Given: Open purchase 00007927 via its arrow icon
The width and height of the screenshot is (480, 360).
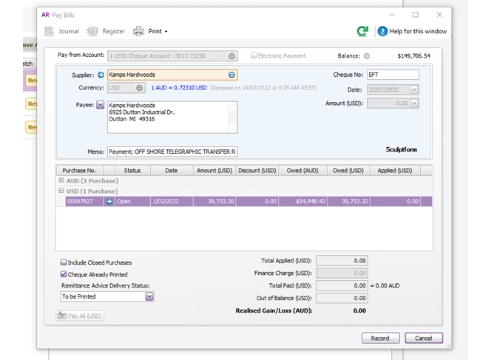Looking at the screenshot, I should click(109, 201).
